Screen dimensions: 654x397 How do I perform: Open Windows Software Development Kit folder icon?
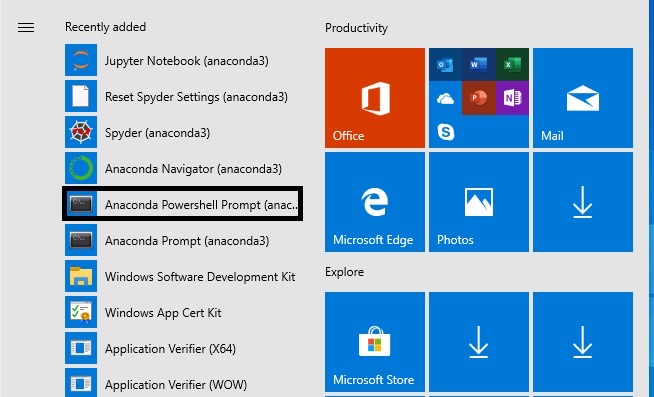pos(81,276)
